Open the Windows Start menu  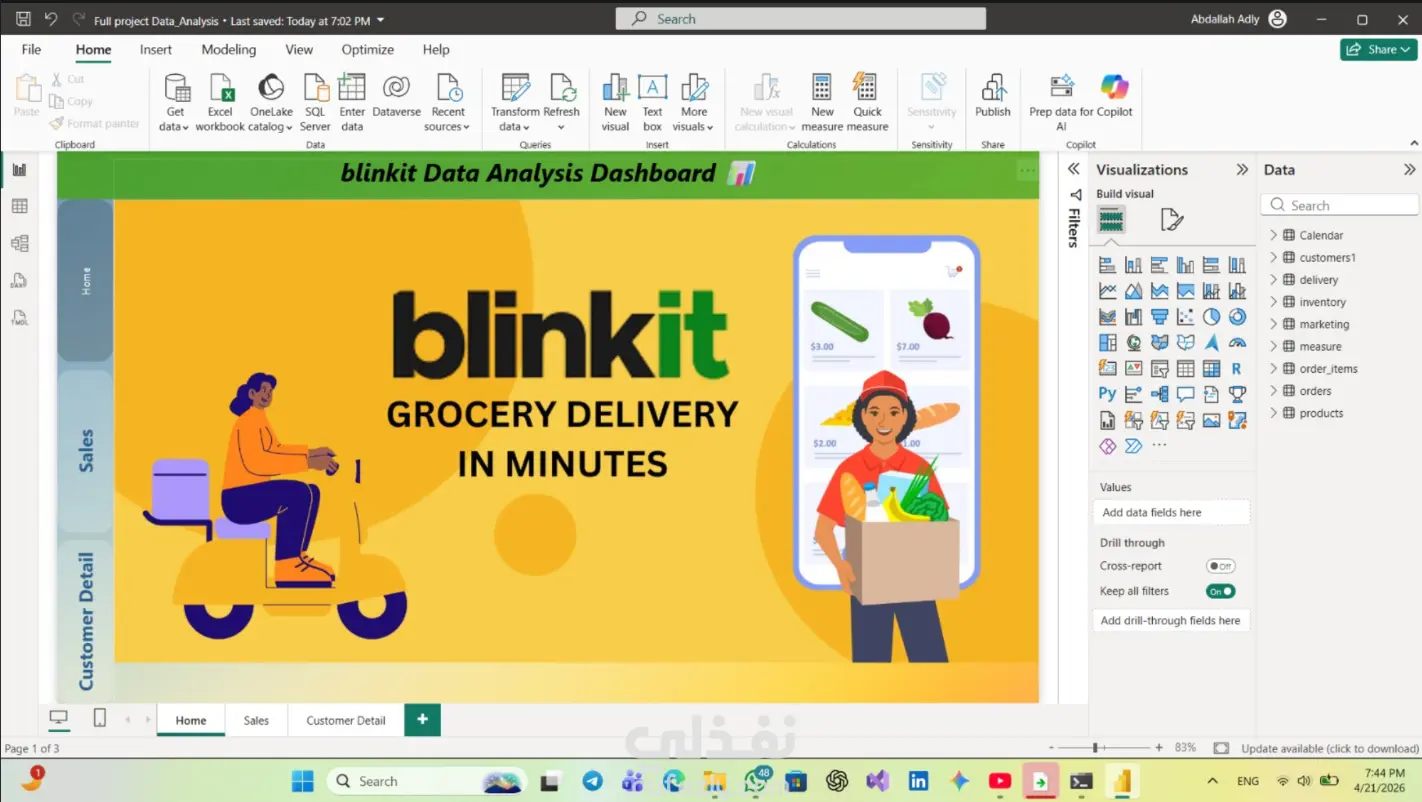pos(302,781)
